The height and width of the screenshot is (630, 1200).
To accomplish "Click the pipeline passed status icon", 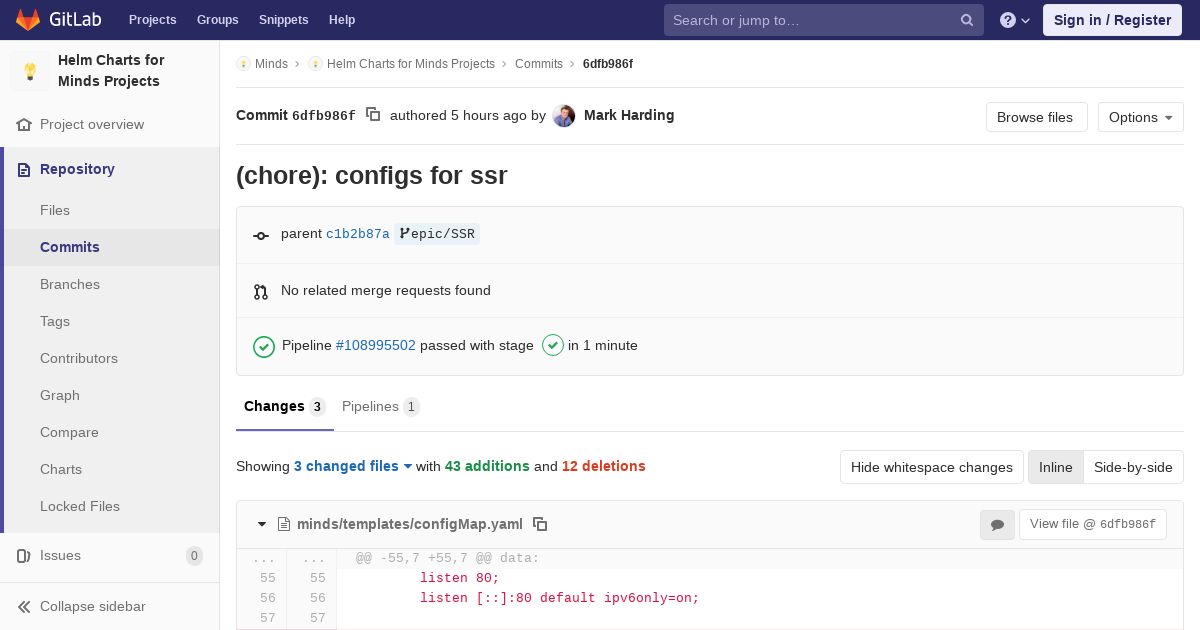I will 264,346.
